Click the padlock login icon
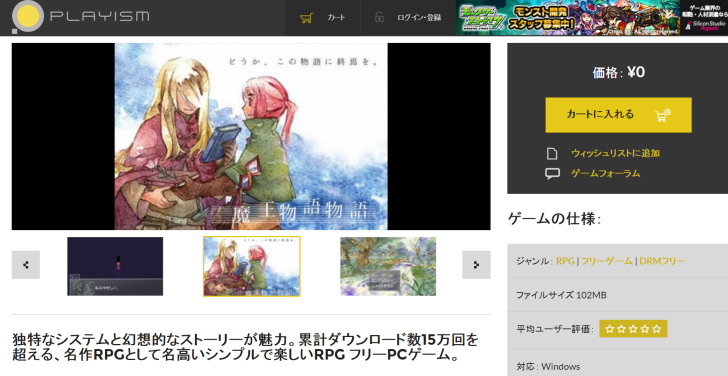 379,18
